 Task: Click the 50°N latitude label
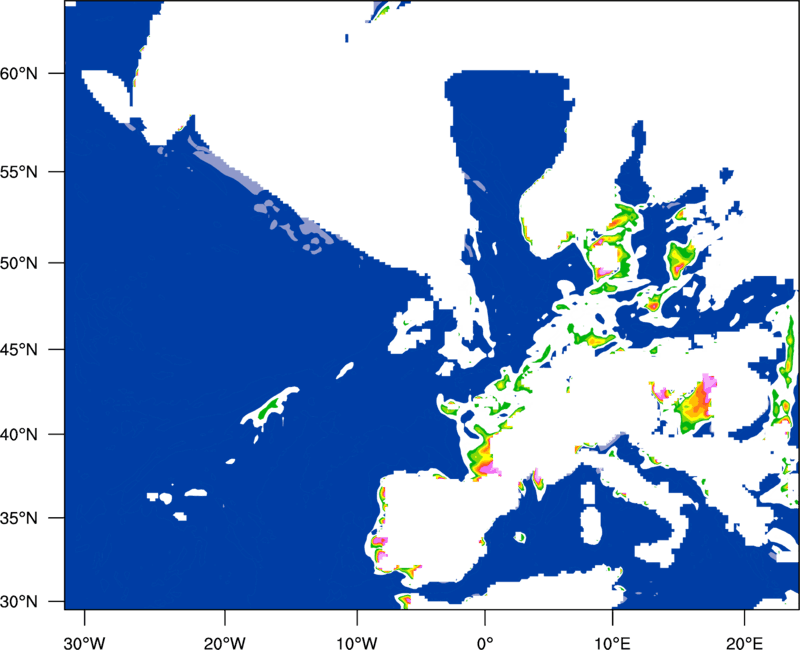click(x=19, y=263)
